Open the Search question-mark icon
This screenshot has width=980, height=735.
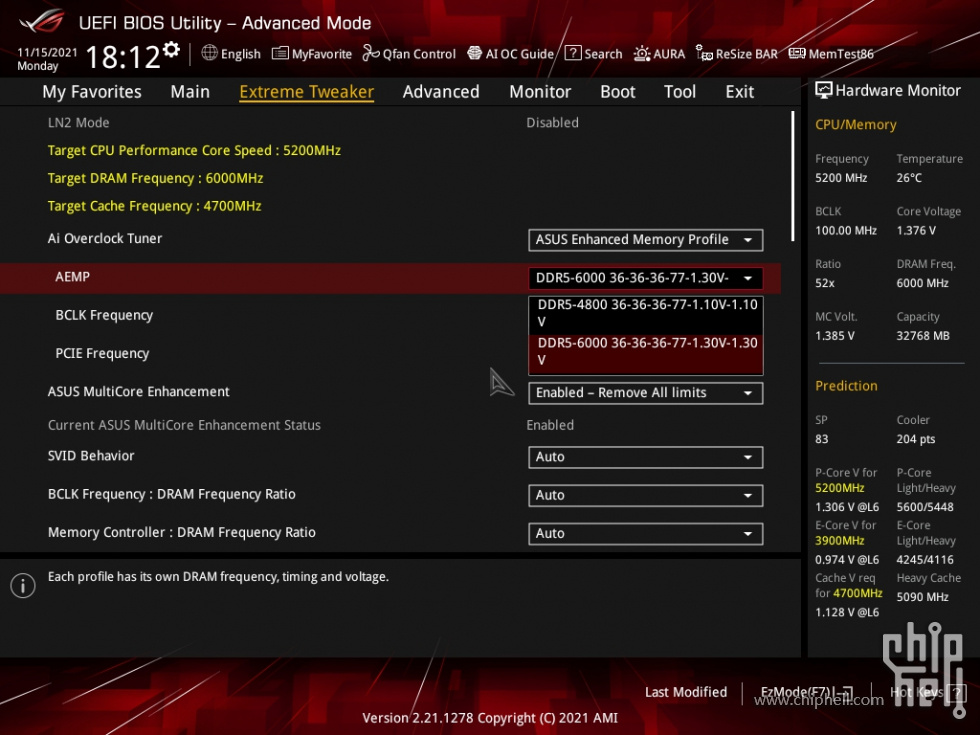pyautogui.click(x=572, y=53)
